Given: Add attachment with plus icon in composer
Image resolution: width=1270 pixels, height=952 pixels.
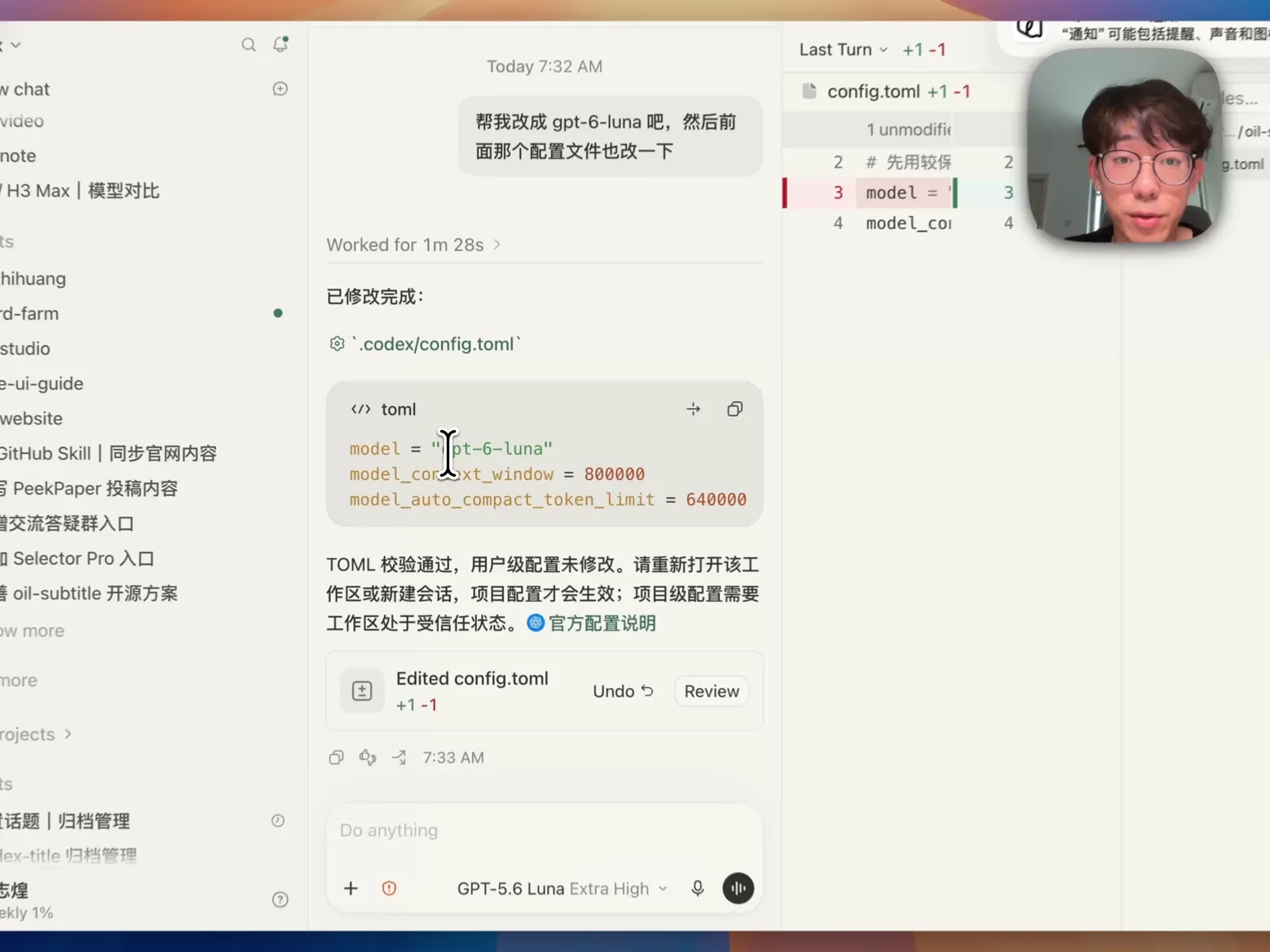Looking at the screenshot, I should (x=351, y=889).
